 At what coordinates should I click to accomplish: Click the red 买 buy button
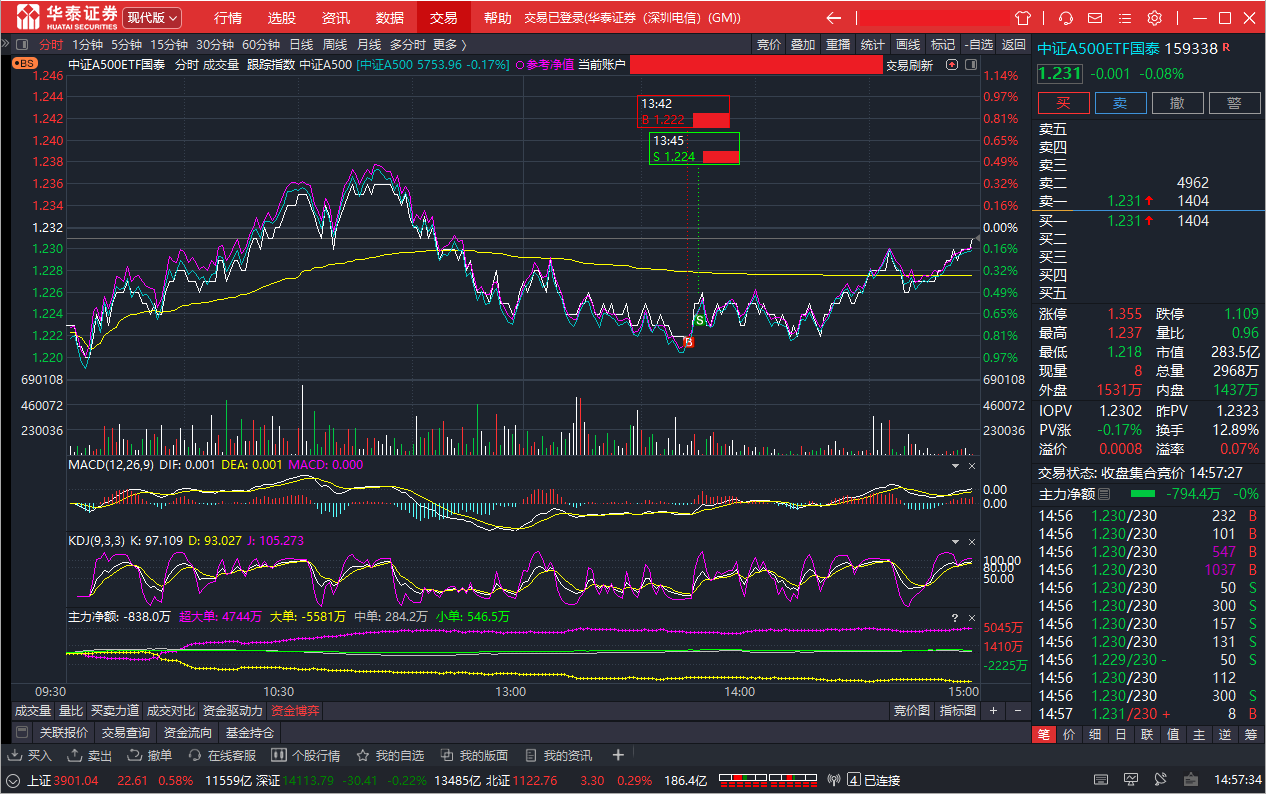(1064, 103)
